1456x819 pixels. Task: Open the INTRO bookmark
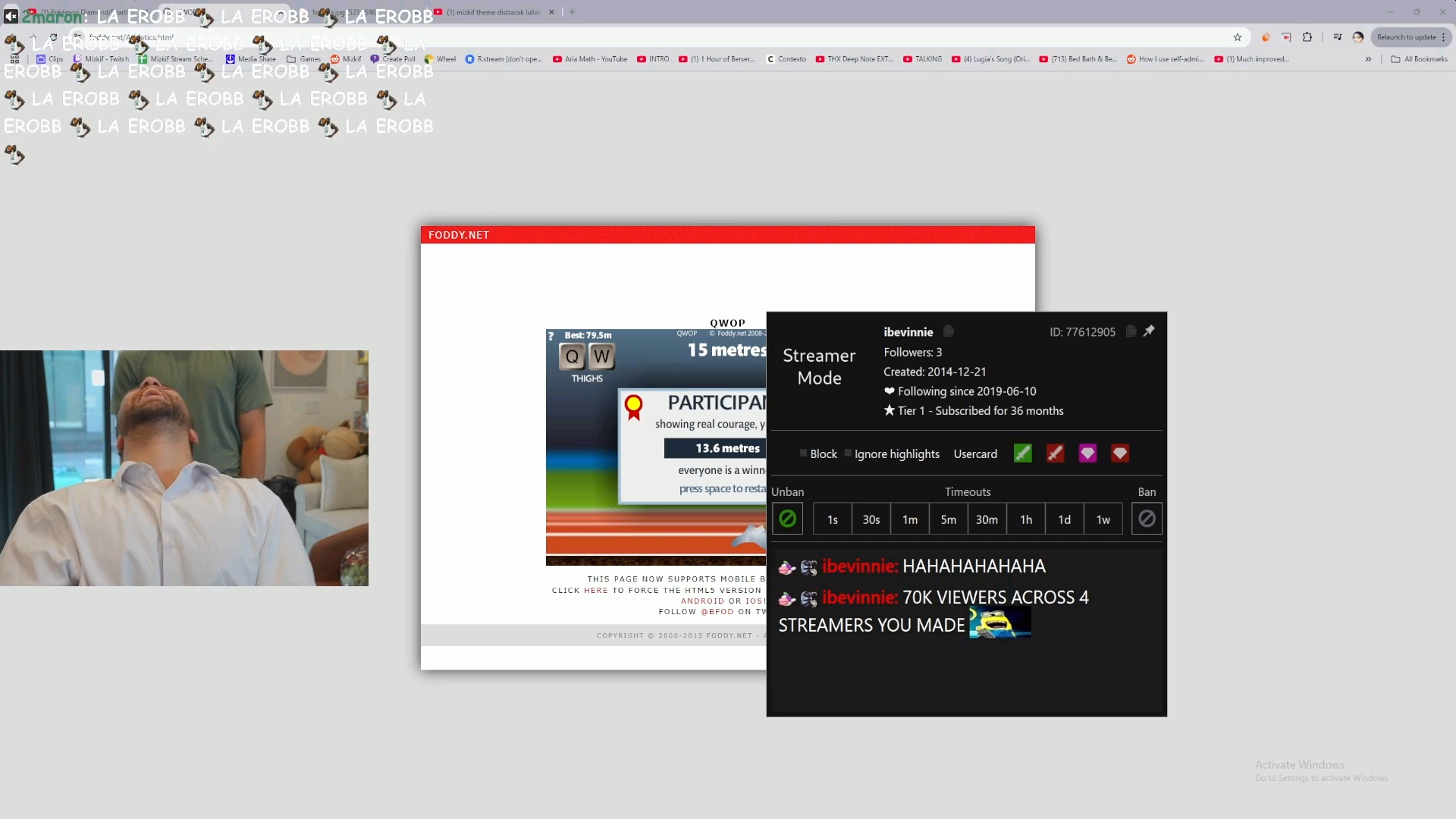[653, 59]
